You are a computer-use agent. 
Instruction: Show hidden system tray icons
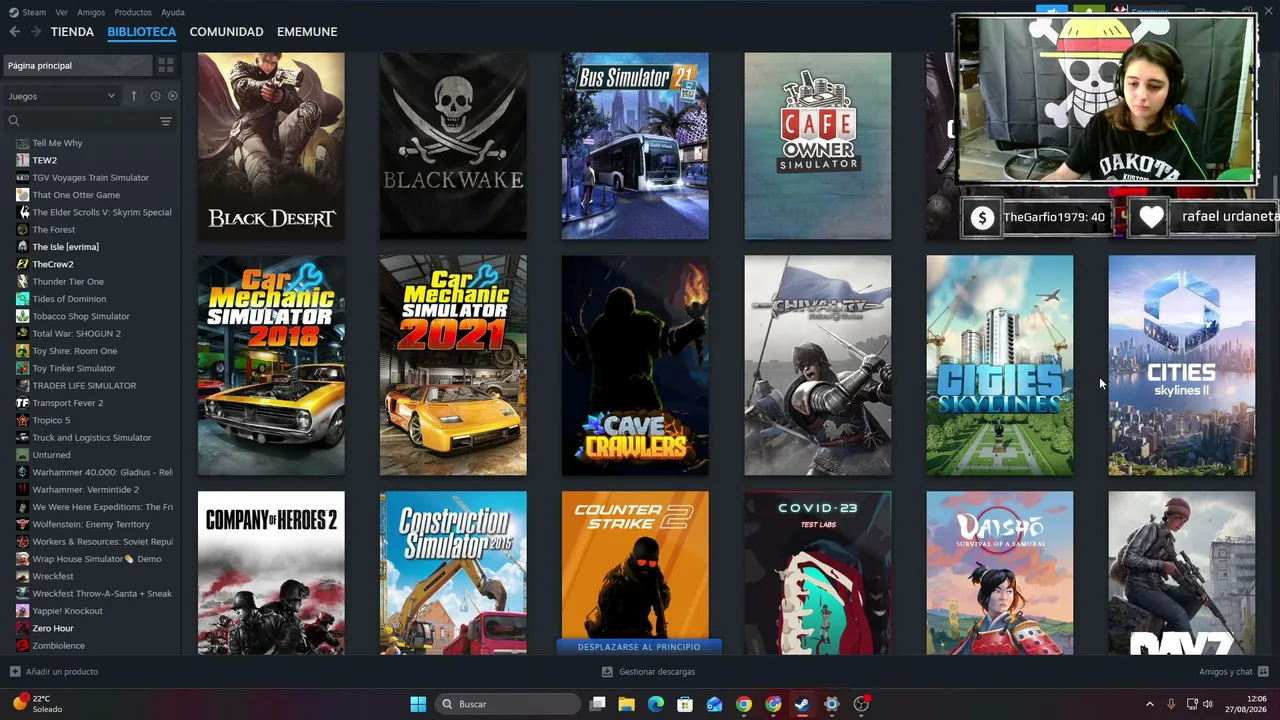[x=1149, y=704]
